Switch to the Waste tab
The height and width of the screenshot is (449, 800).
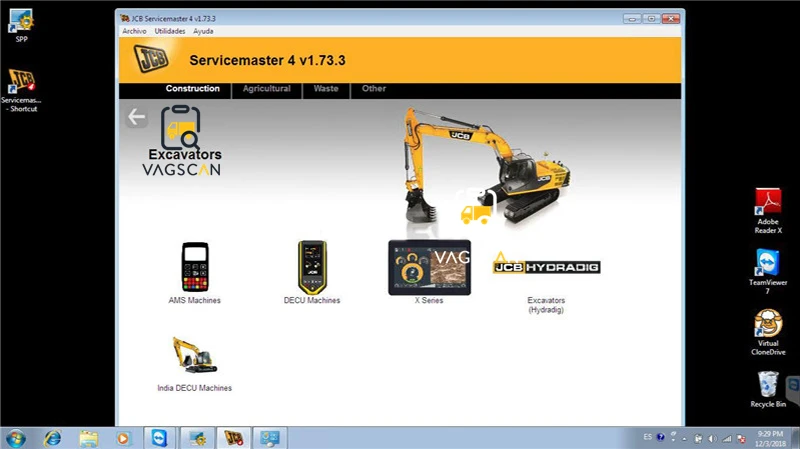326,89
